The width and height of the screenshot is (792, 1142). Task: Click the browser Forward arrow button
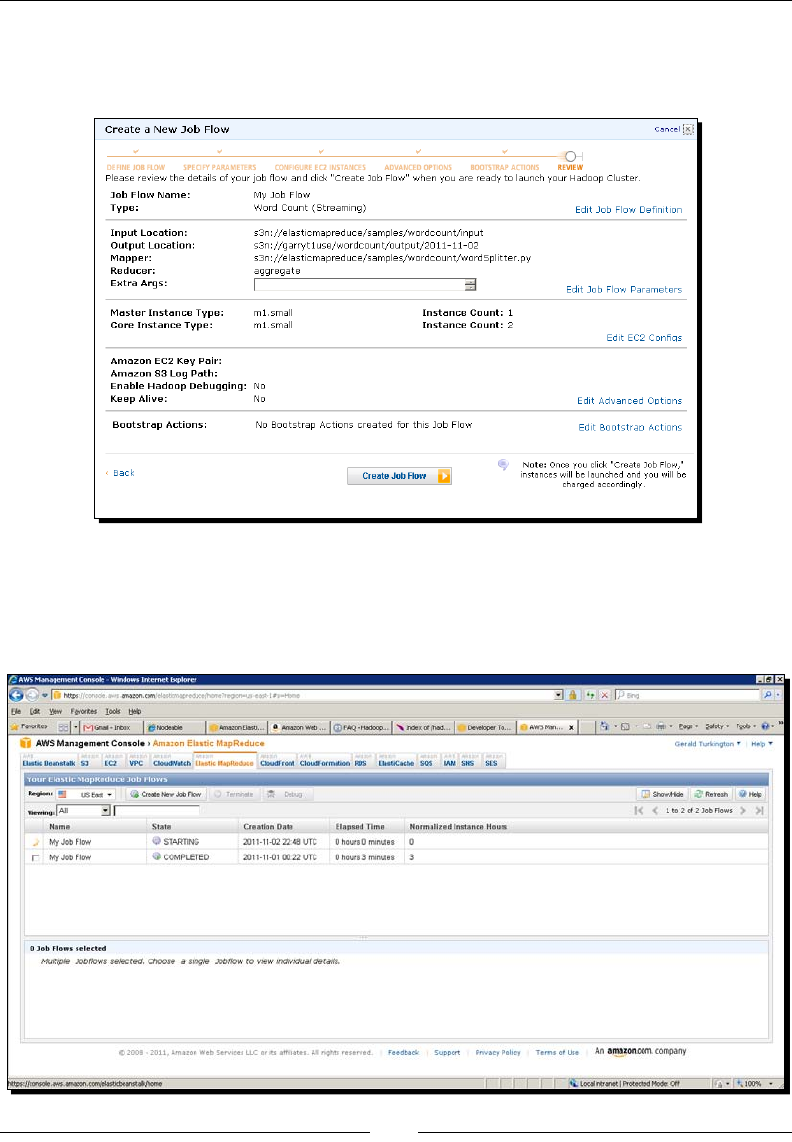tap(31, 695)
